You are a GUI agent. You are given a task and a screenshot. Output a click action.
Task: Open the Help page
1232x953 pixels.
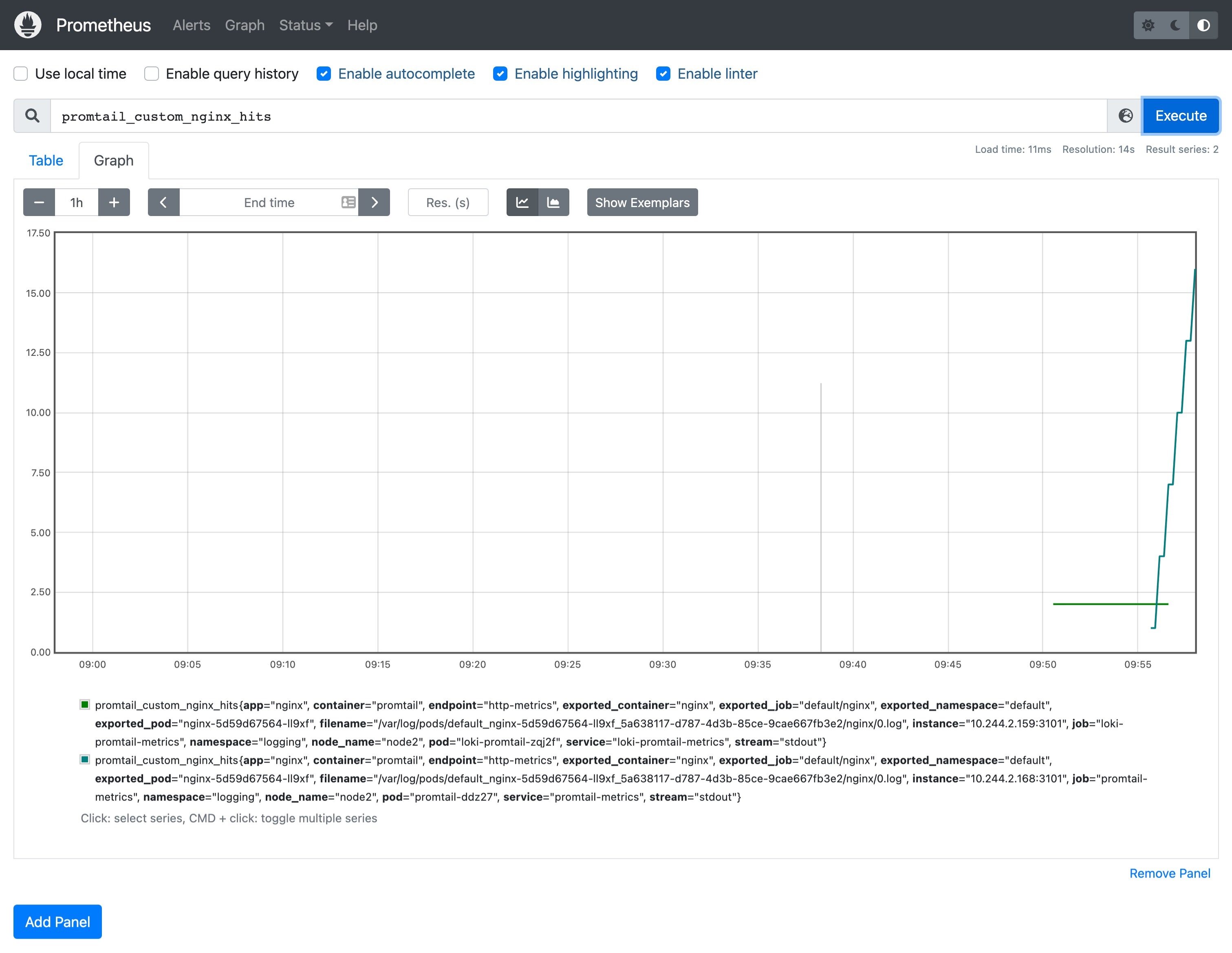pos(362,25)
